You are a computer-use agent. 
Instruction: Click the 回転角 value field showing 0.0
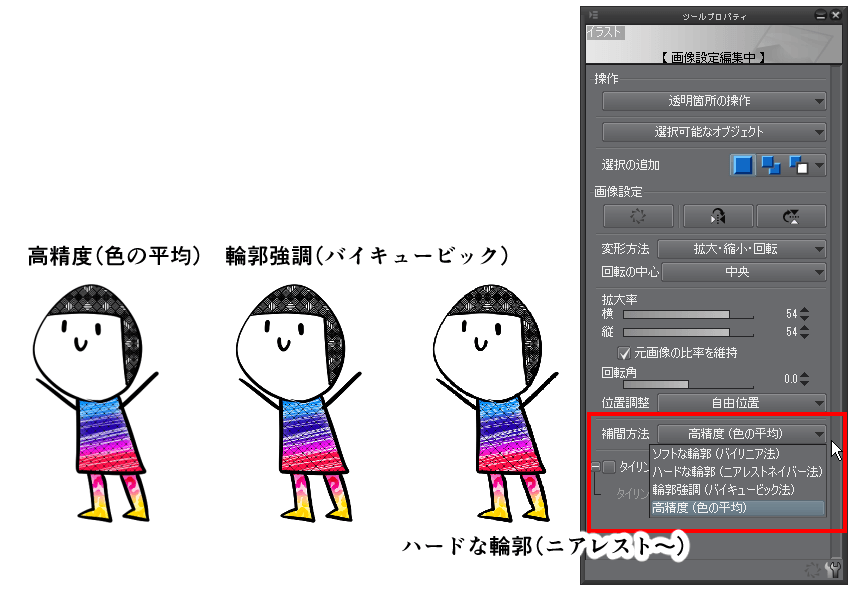[791, 379]
